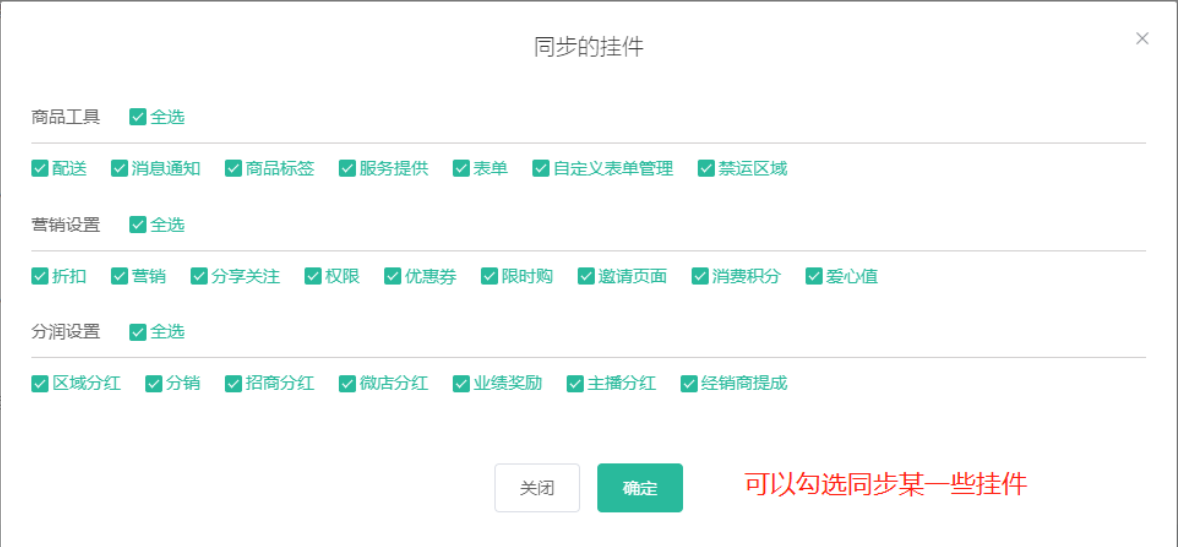Image resolution: width=1178 pixels, height=547 pixels.
Task: Uncheck the 优惠券 option
Action: (x=392, y=276)
